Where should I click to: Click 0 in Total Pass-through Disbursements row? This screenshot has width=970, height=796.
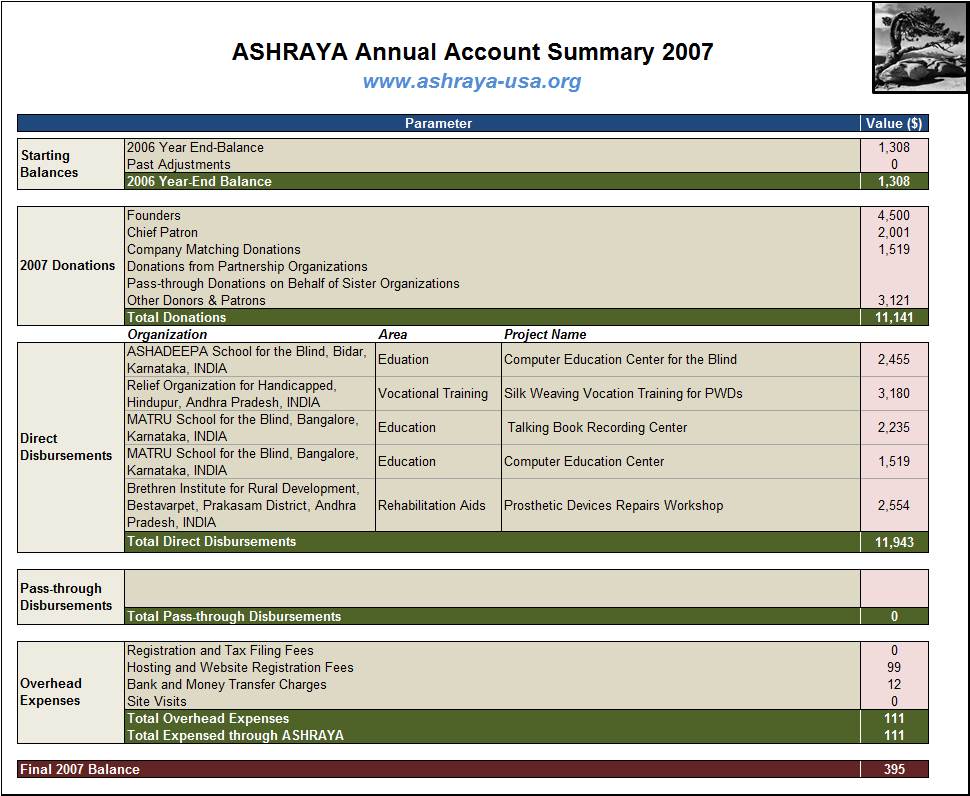[894, 616]
